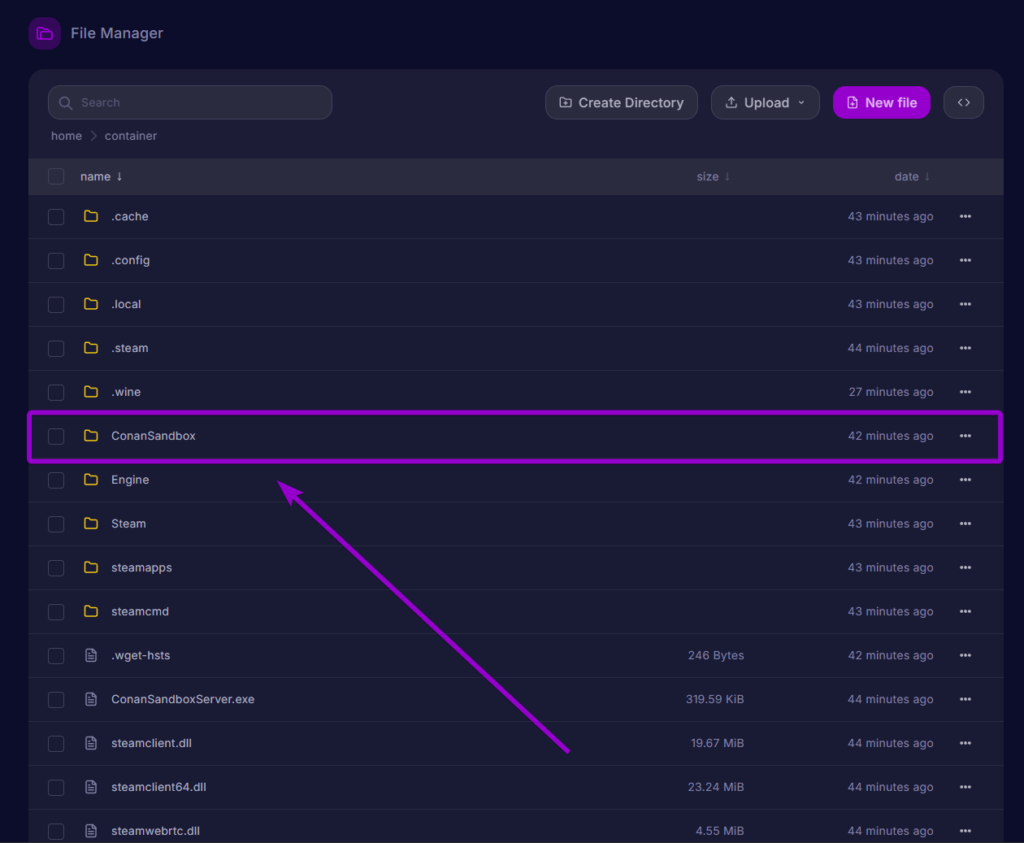
Task: Check the Steam folder checkbox
Action: [x=56, y=524]
